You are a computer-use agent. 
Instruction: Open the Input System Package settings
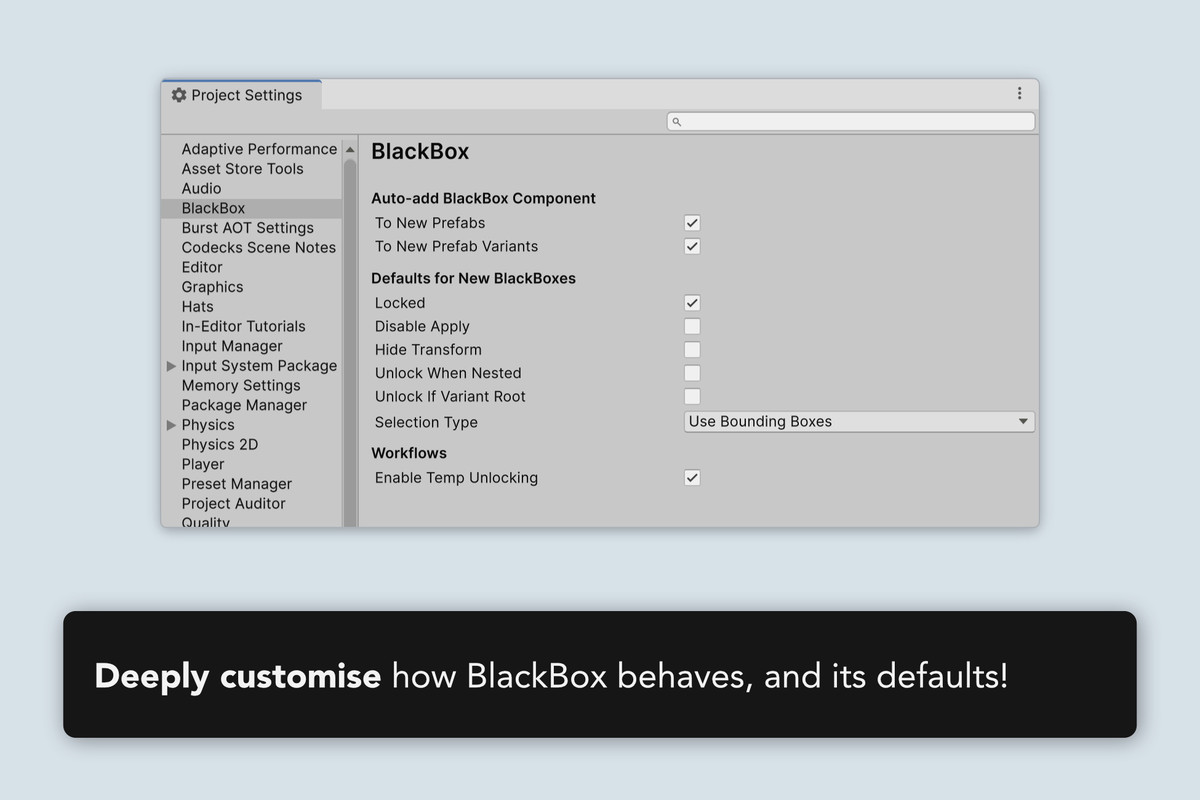(259, 366)
